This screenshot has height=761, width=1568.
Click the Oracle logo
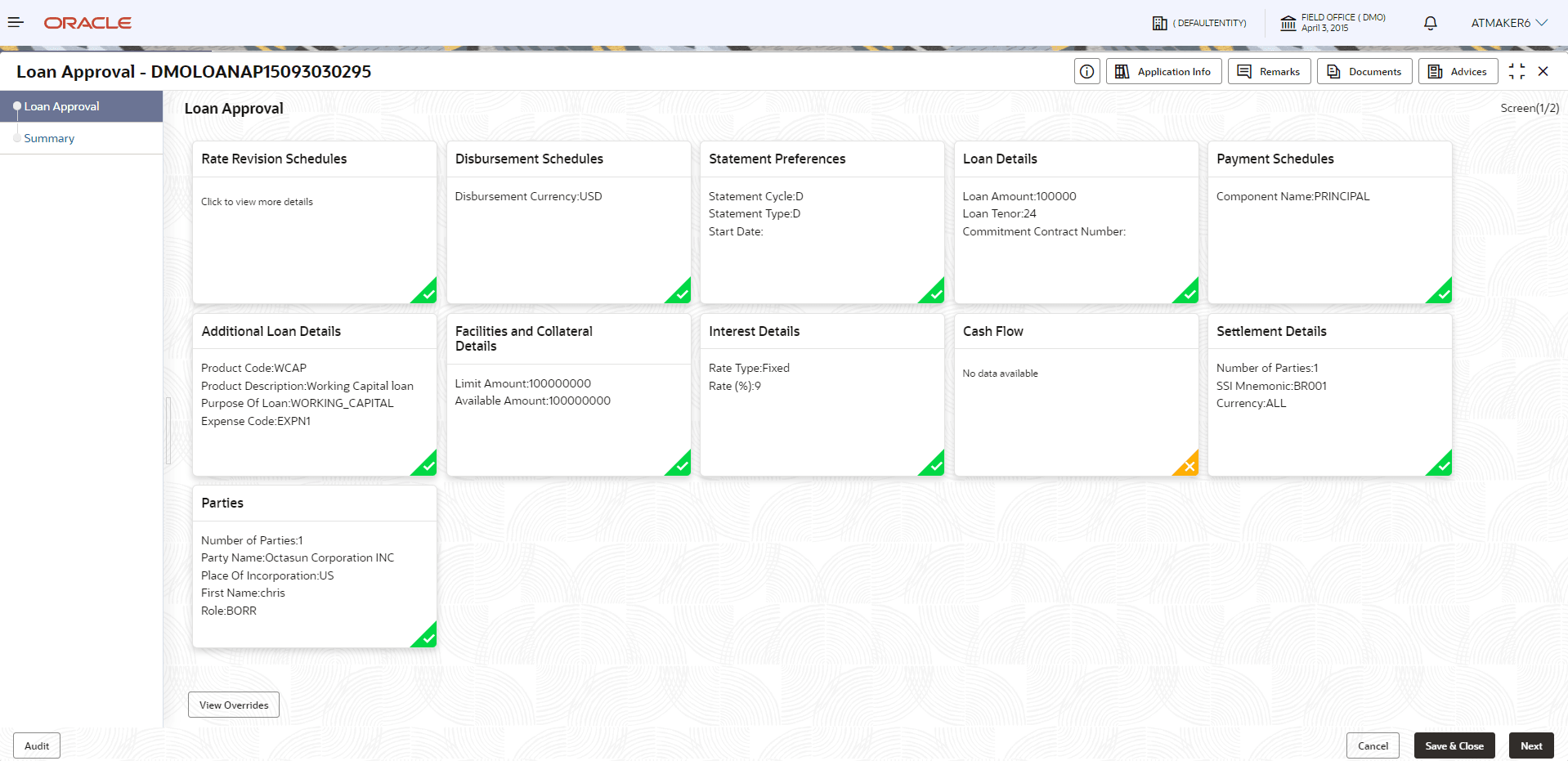(87, 23)
